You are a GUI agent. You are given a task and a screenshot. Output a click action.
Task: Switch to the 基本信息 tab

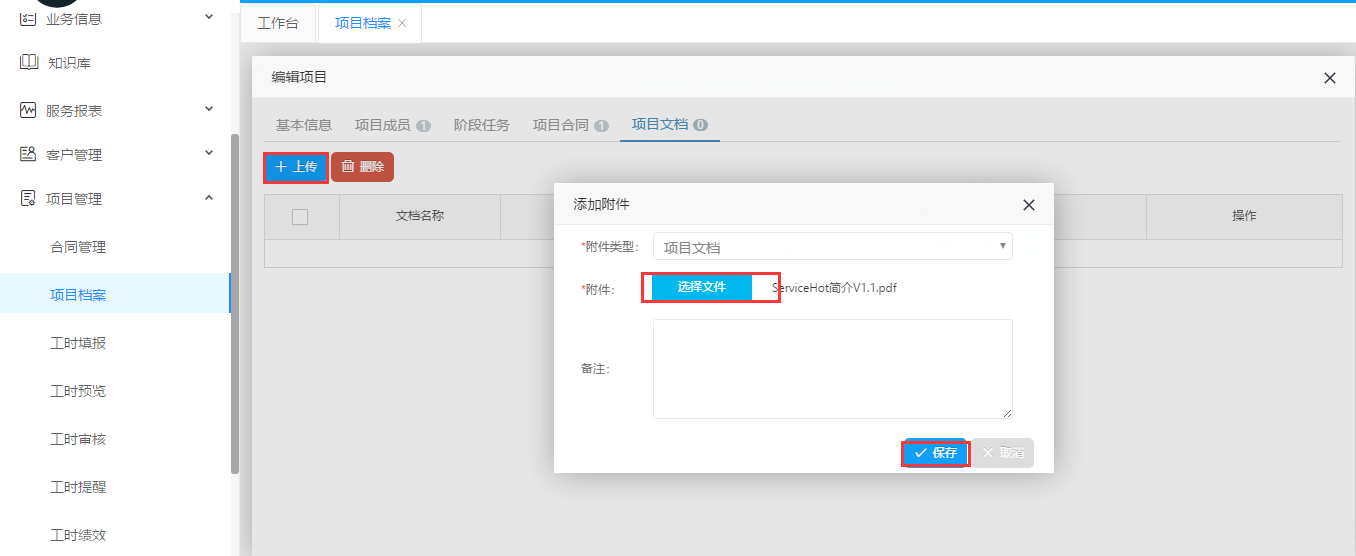point(304,125)
